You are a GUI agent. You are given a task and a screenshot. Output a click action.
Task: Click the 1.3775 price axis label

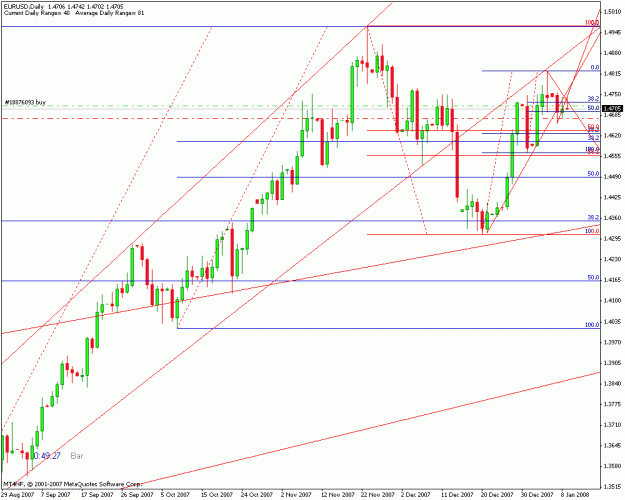point(612,404)
